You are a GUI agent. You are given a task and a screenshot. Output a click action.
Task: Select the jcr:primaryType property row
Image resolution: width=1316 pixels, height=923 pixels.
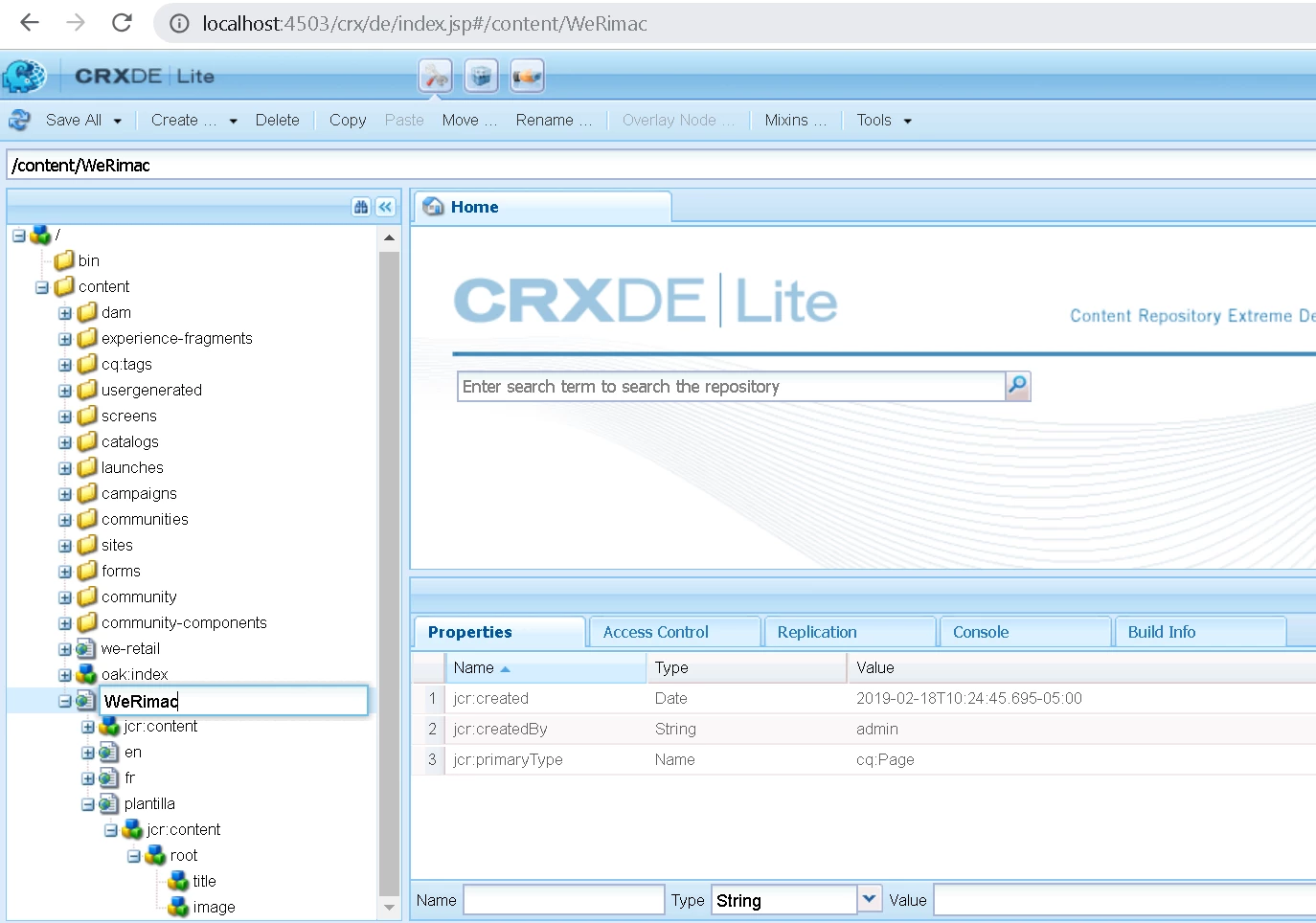[x=864, y=759]
